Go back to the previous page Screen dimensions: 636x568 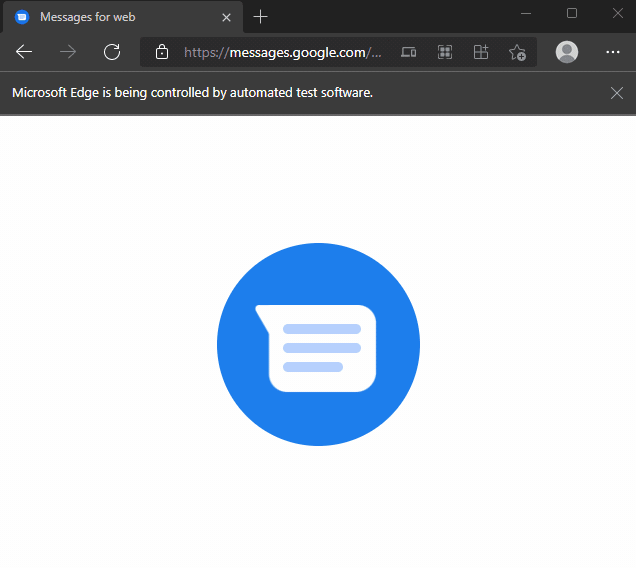point(24,52)
